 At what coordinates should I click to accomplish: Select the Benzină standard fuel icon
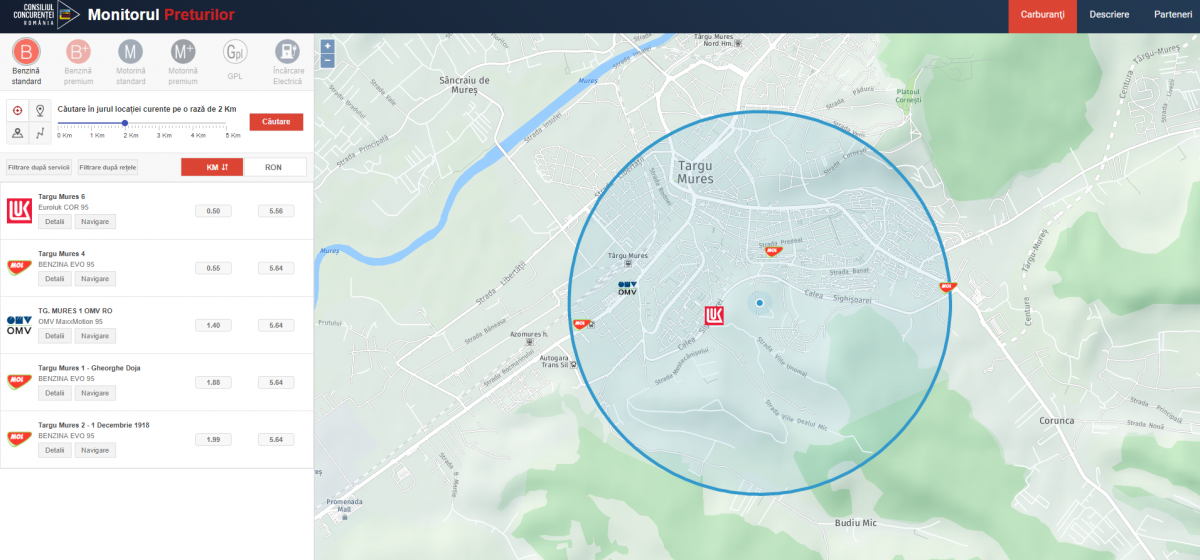pyautogui.click(x=26, y=52)
